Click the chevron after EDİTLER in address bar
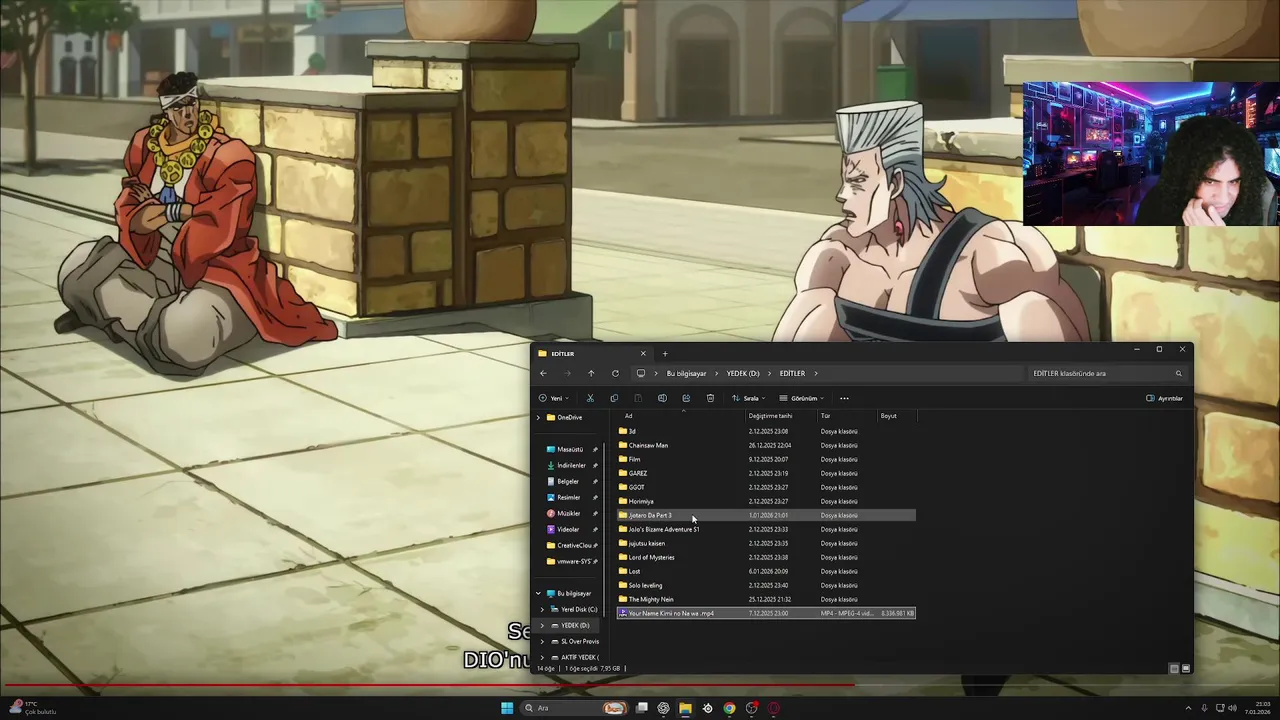The height and width of the screenshot is (720, 1280). pos(816,373)
